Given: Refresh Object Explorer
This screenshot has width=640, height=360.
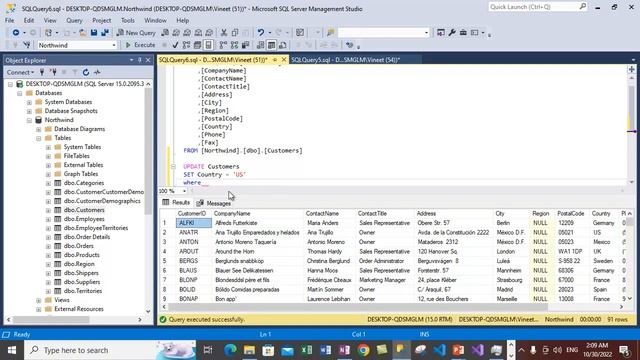Looking at the screenshot, I should click(86, 72).
